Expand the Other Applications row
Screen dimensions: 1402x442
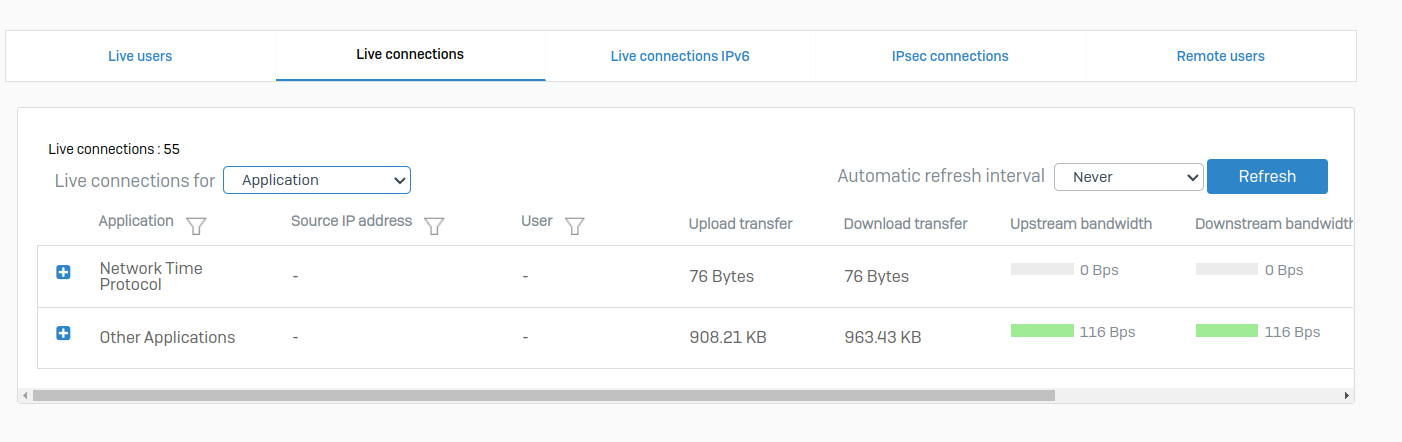point(63,333)
